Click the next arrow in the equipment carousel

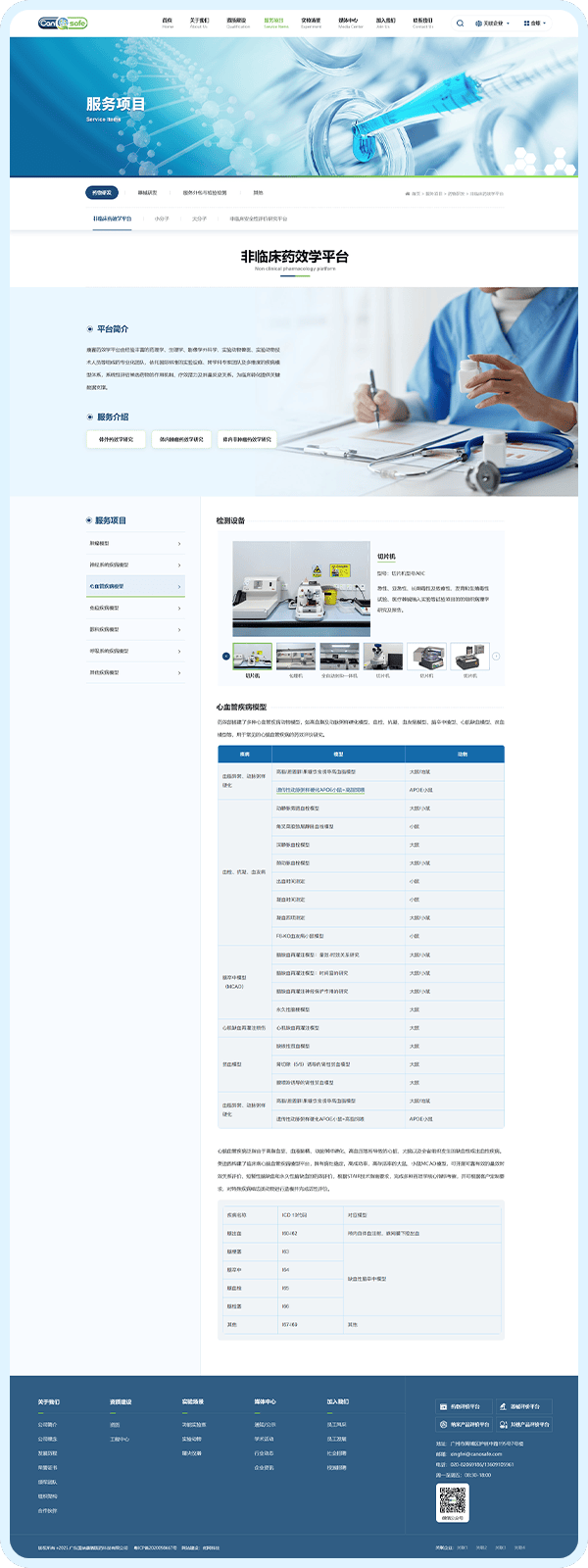[496, 657]
